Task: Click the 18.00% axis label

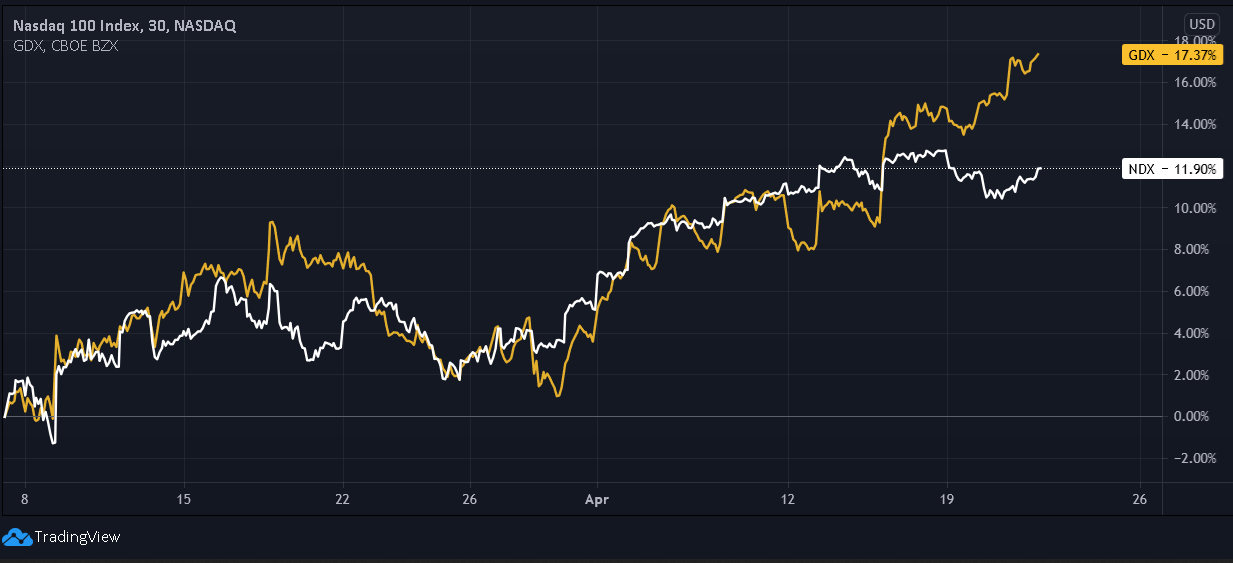Action: tap(1196, 40)
